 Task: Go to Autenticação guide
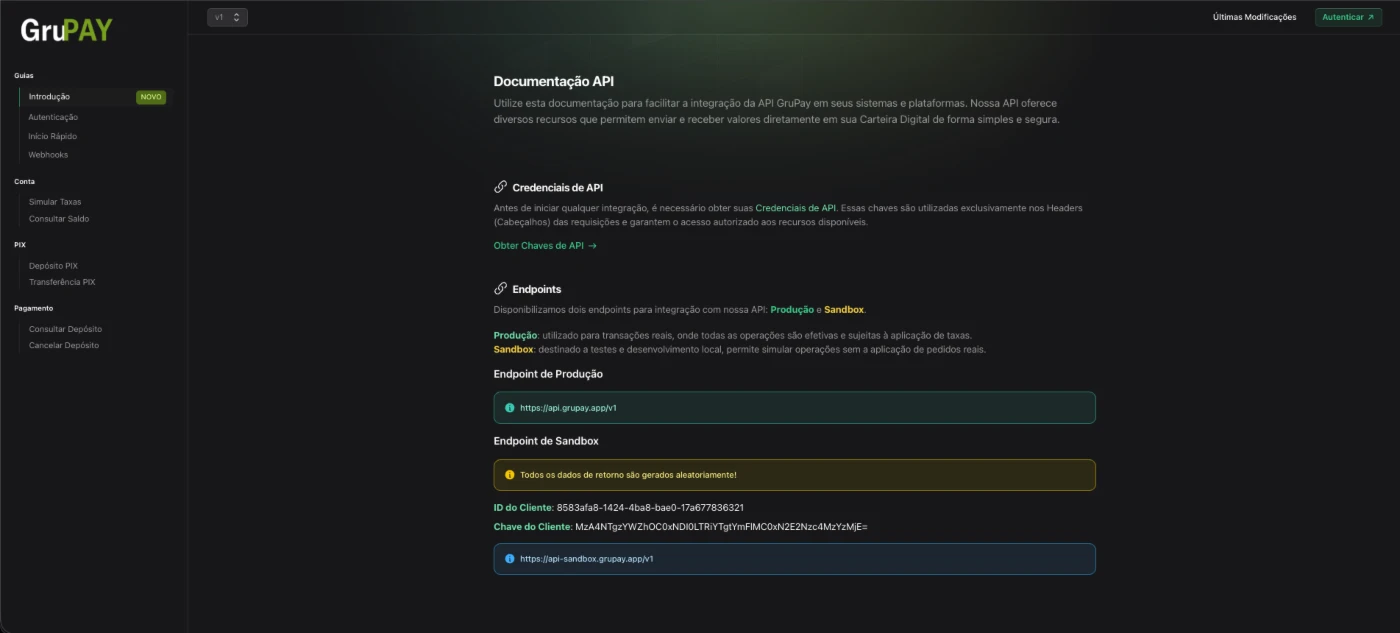click(x=53, y=117)
